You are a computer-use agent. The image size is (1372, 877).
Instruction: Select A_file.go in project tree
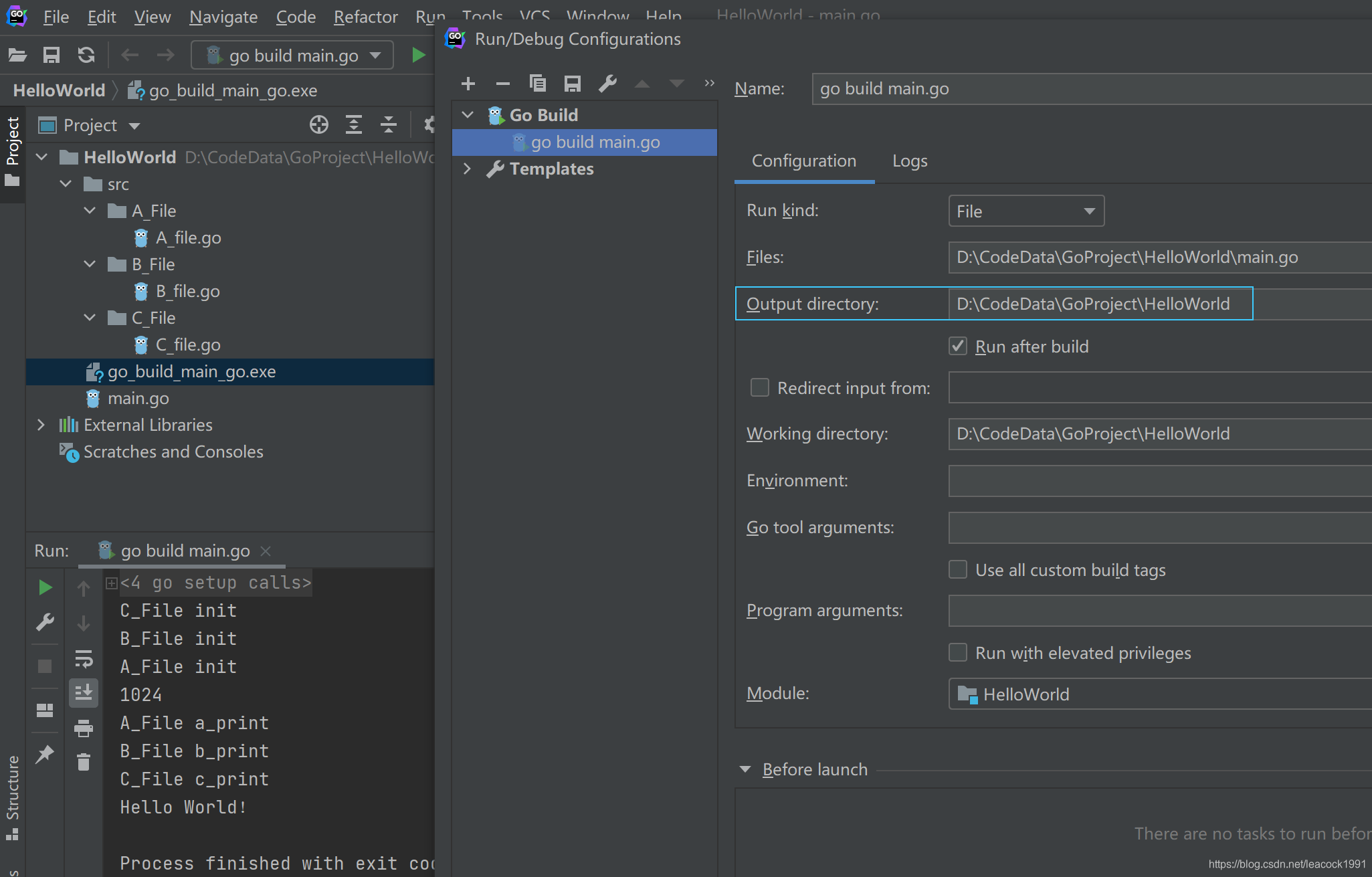coord(187,237)
